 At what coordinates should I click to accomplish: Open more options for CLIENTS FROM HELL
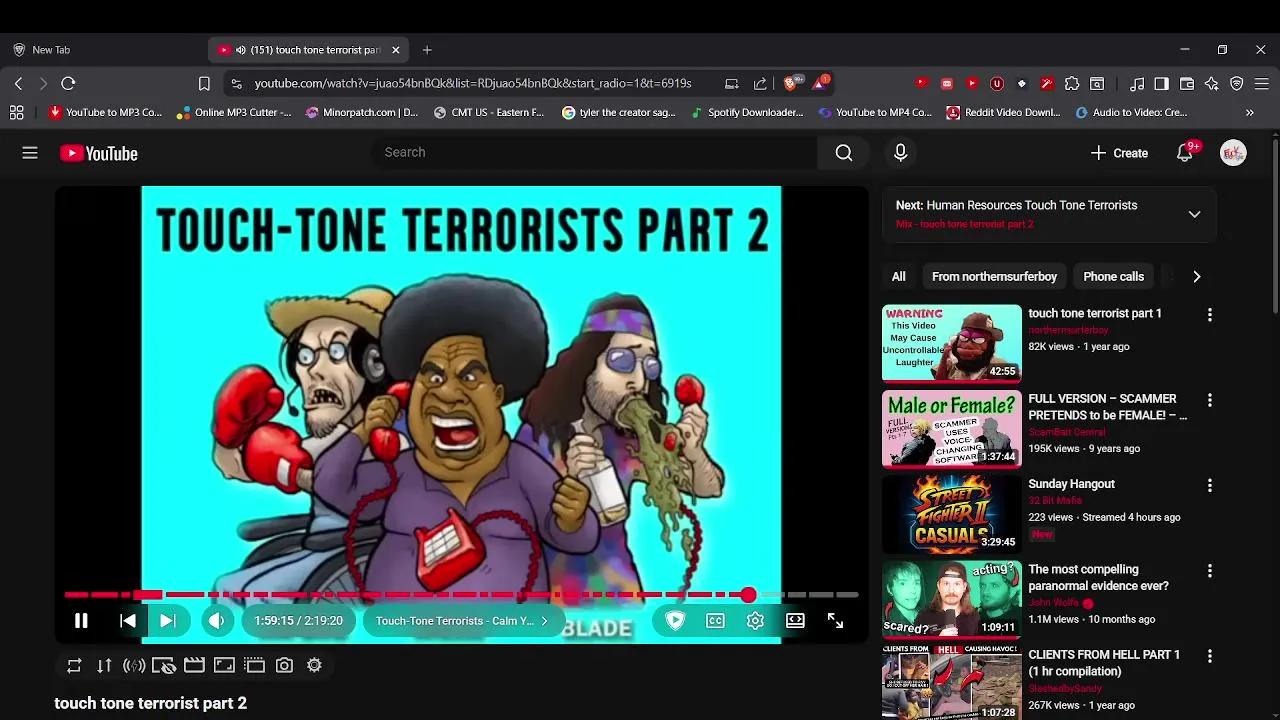coord(1209,657)
